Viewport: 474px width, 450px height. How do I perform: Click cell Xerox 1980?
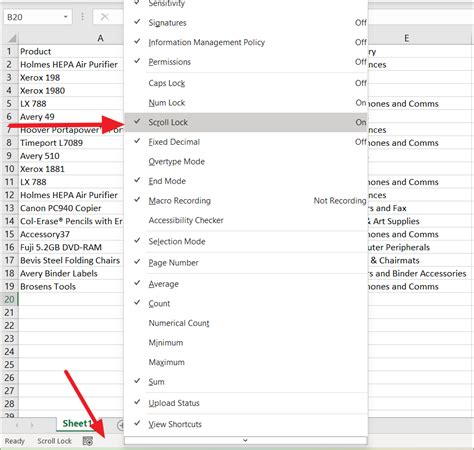click(x=71, y=91)
